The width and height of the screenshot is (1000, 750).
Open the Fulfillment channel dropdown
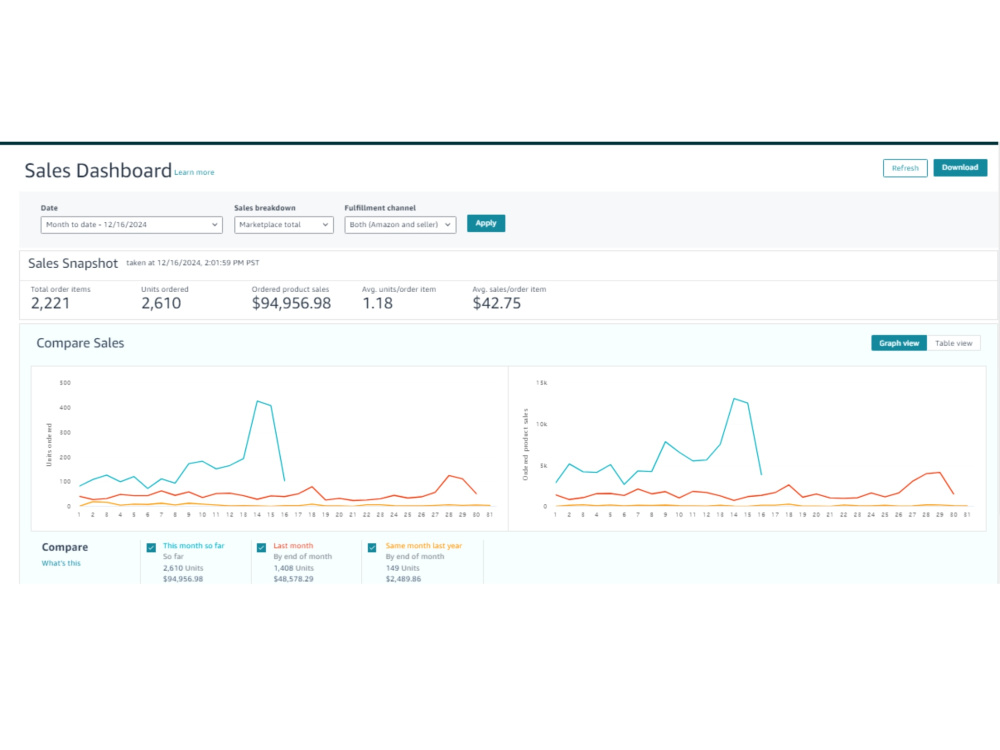(x=401, y=224)
